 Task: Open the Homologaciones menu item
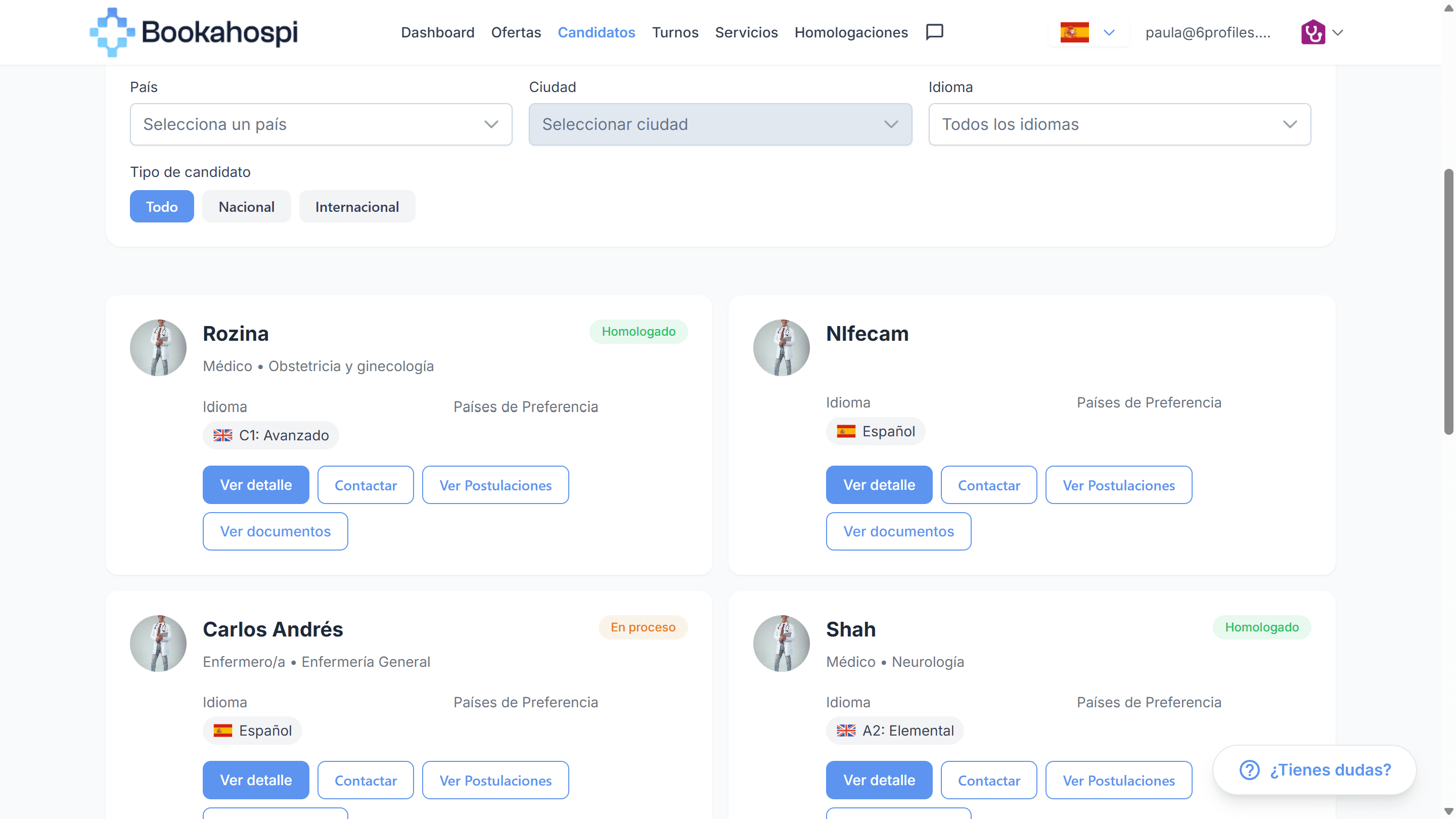pos(851,32)
